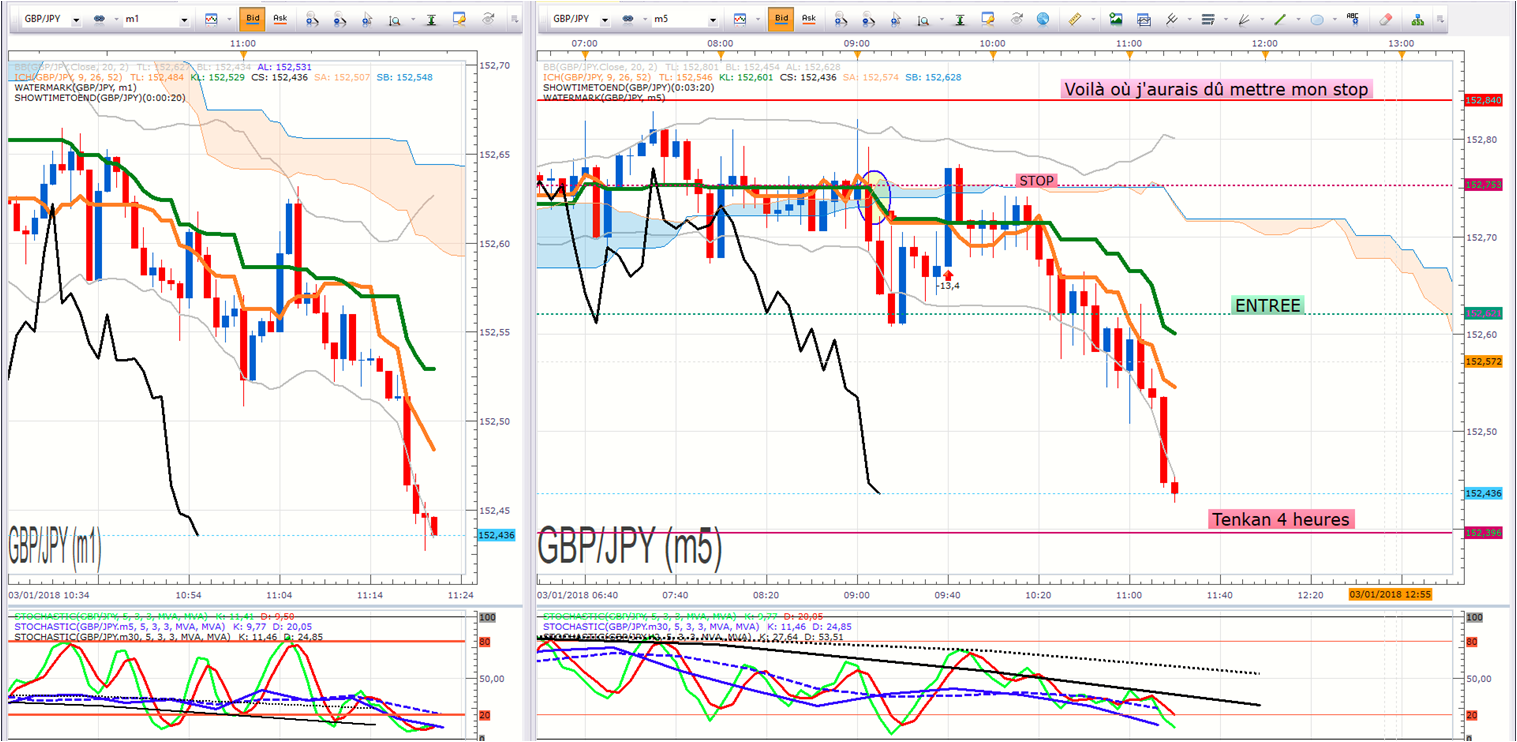1517x742 pixels.
Task: Click the link-charts icon in m1 chart toolbar
Action: coord(100,19)
